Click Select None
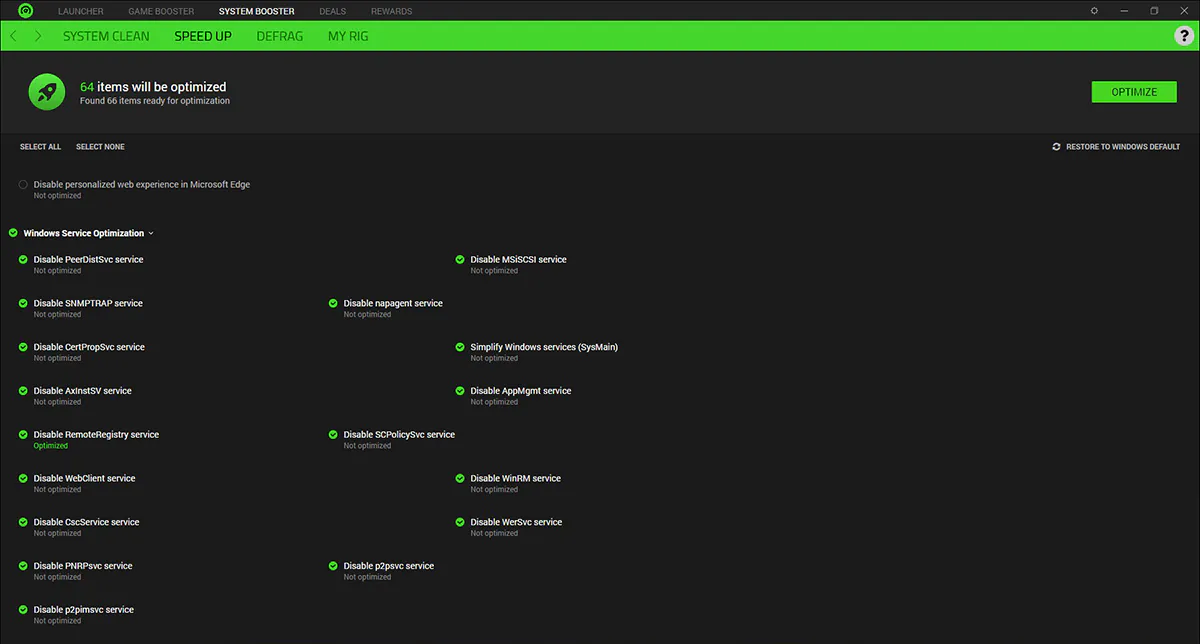1200x644 pixels. coord(100,147)
